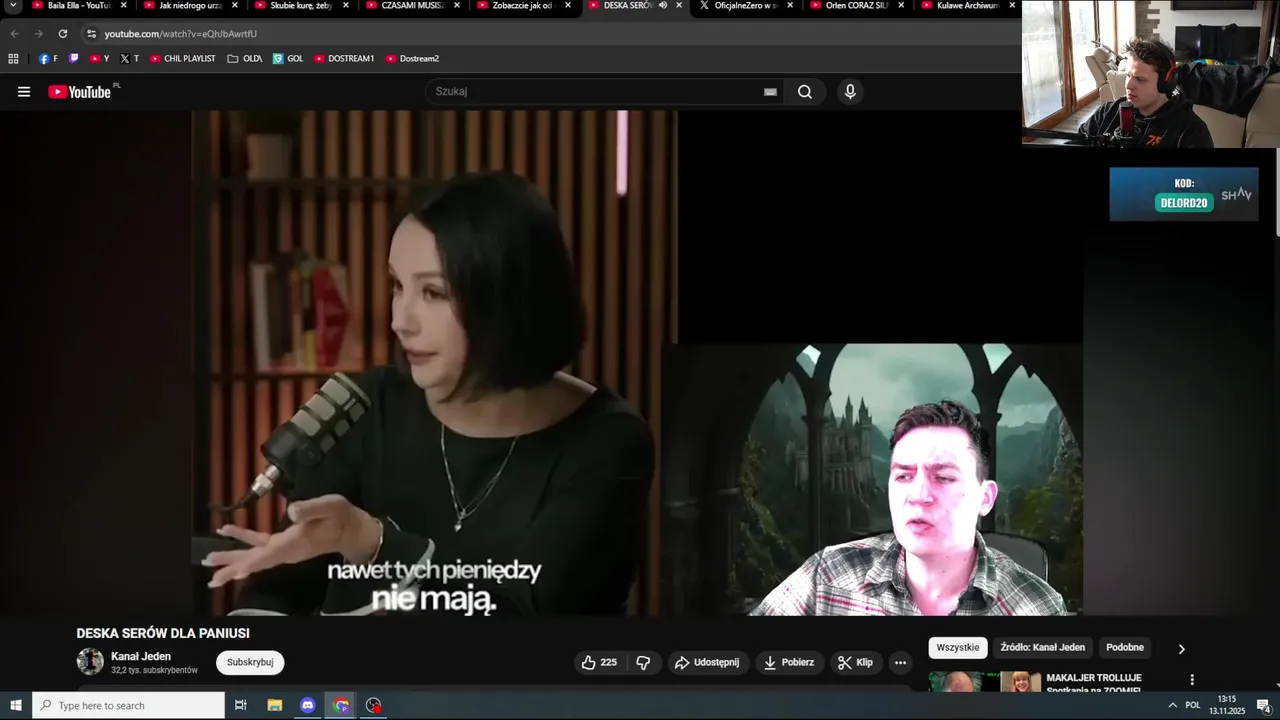Open the YouTube Y bookmark
1280x720 pixels.
100,59
